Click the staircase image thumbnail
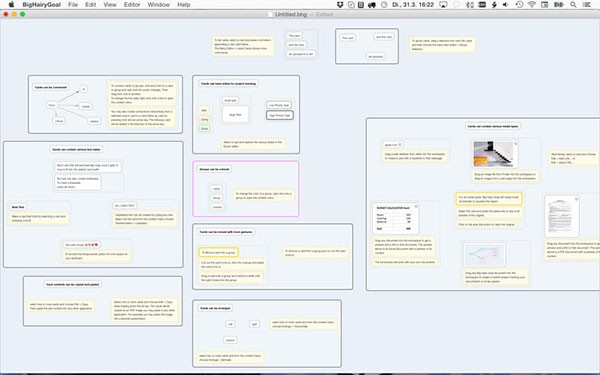The height and width of the screenshot is (375, 600). [x=494, y=154]
